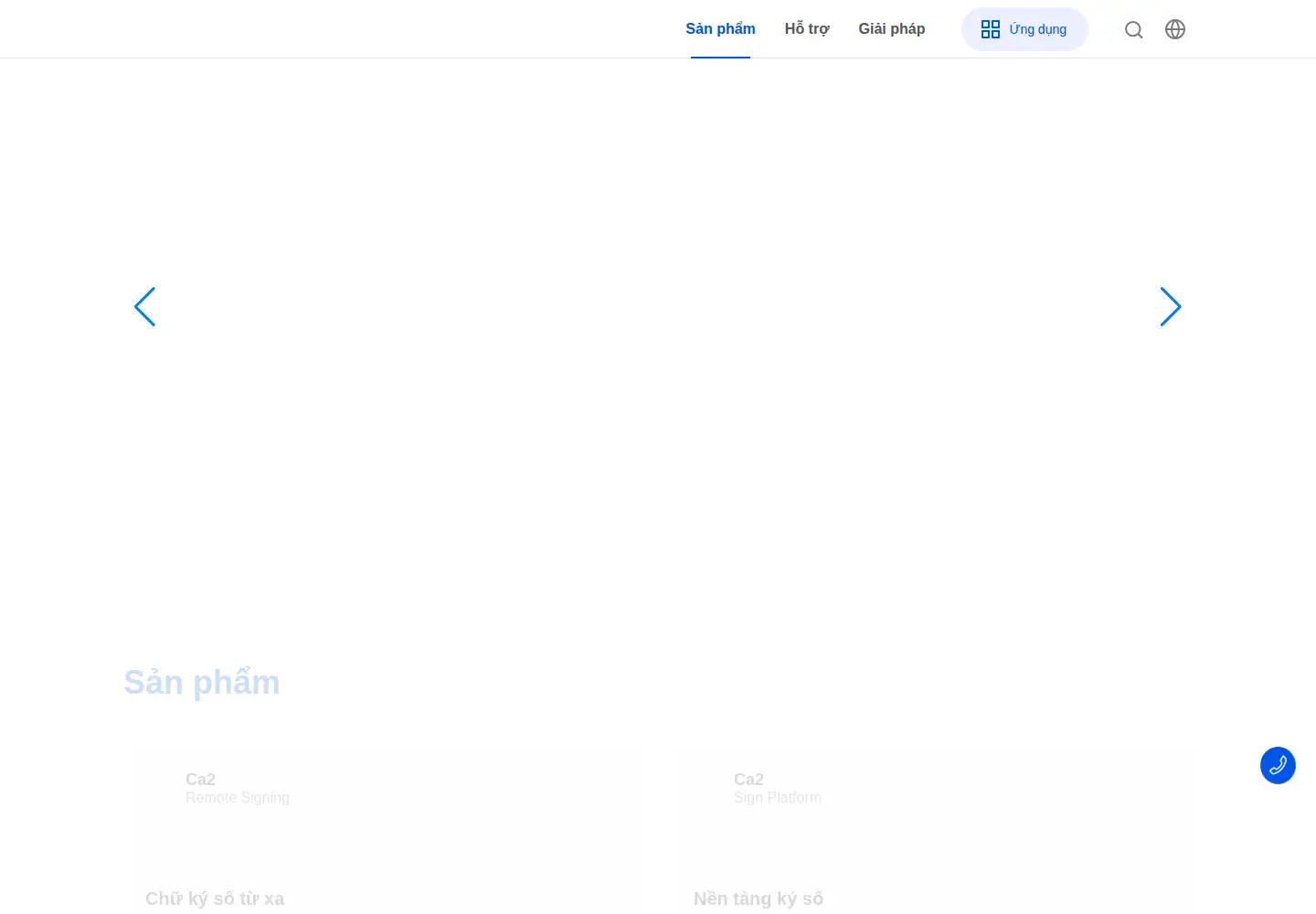Click the Nền tảng ký số title
This screenshot has width=1316, height=914.
point(759,898)
